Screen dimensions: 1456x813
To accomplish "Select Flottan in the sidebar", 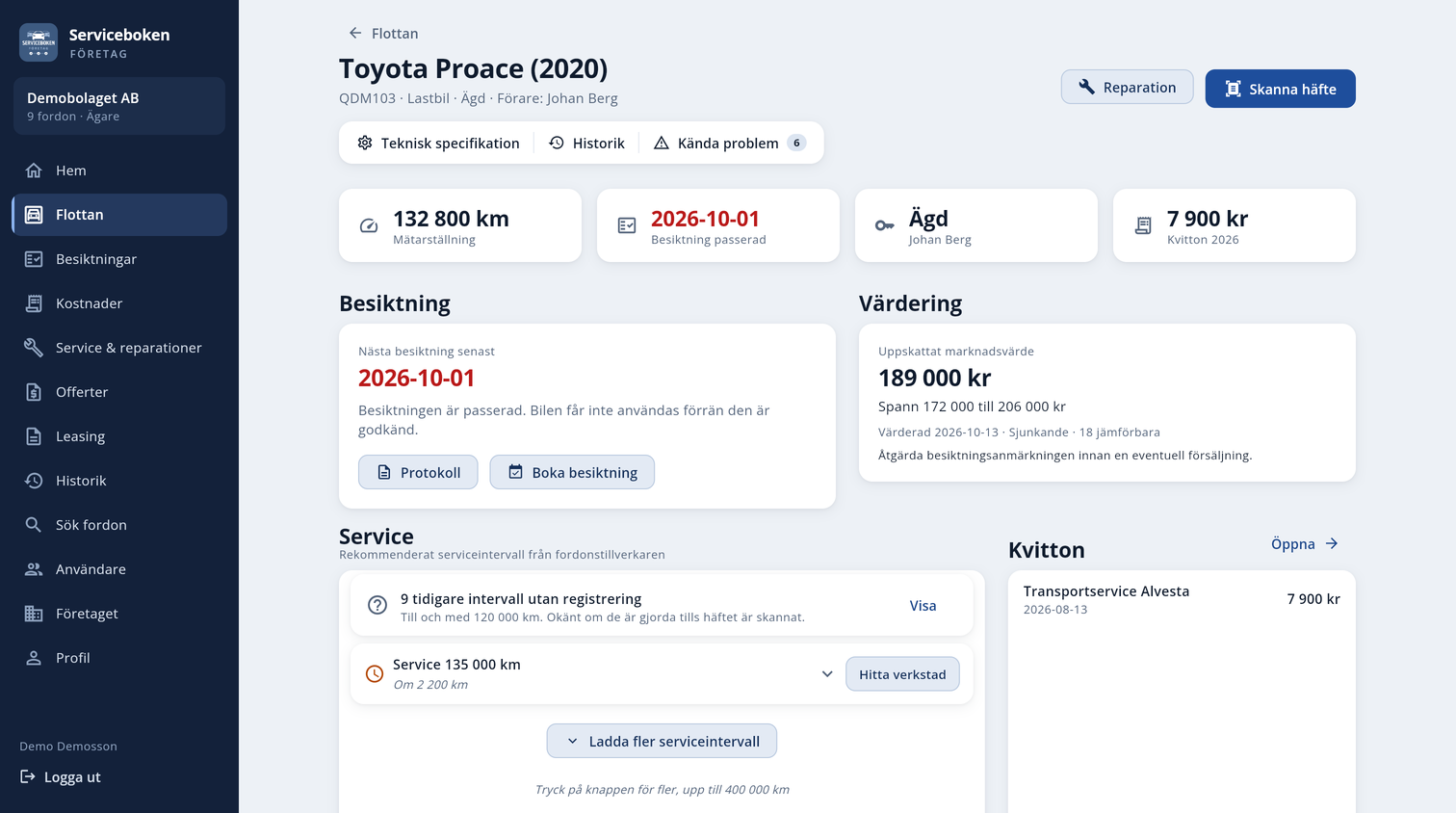I will [119, 215].
